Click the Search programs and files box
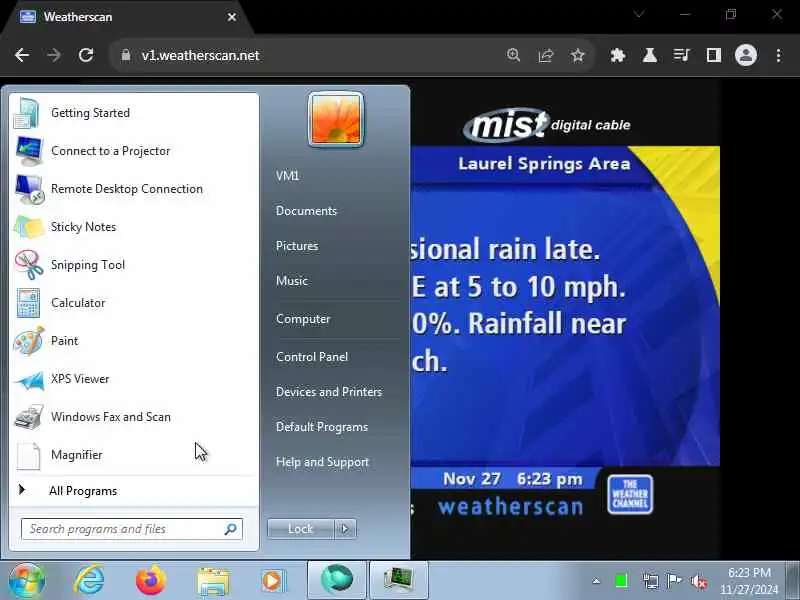The image size is (800, 600). click(132, 529)
